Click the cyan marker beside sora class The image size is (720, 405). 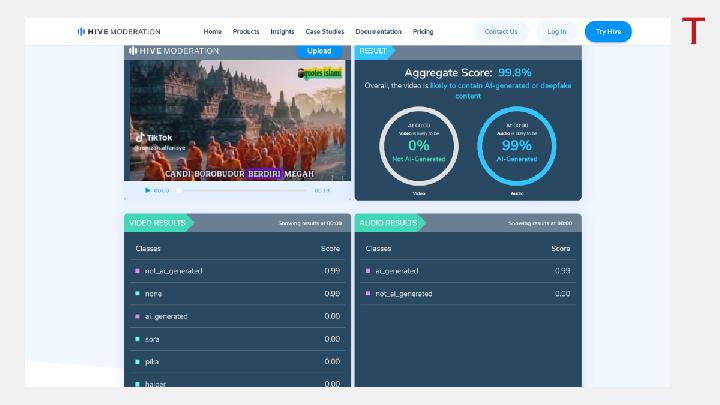[x=137, y=339]
